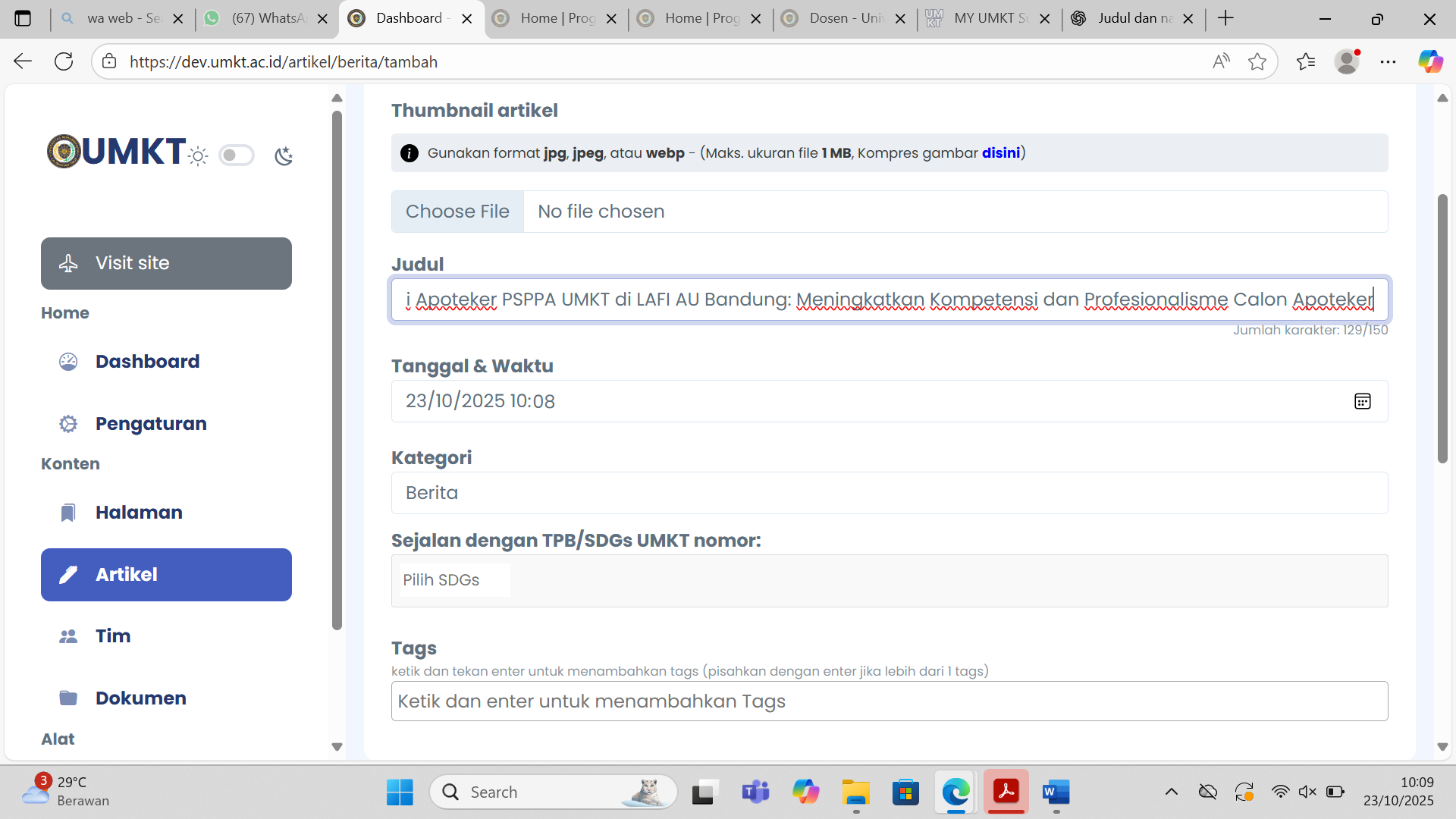This screenshot has width=1456, height=819.
Task: Click the page vertical scrollbar thumb
Action: point(1442,328)
